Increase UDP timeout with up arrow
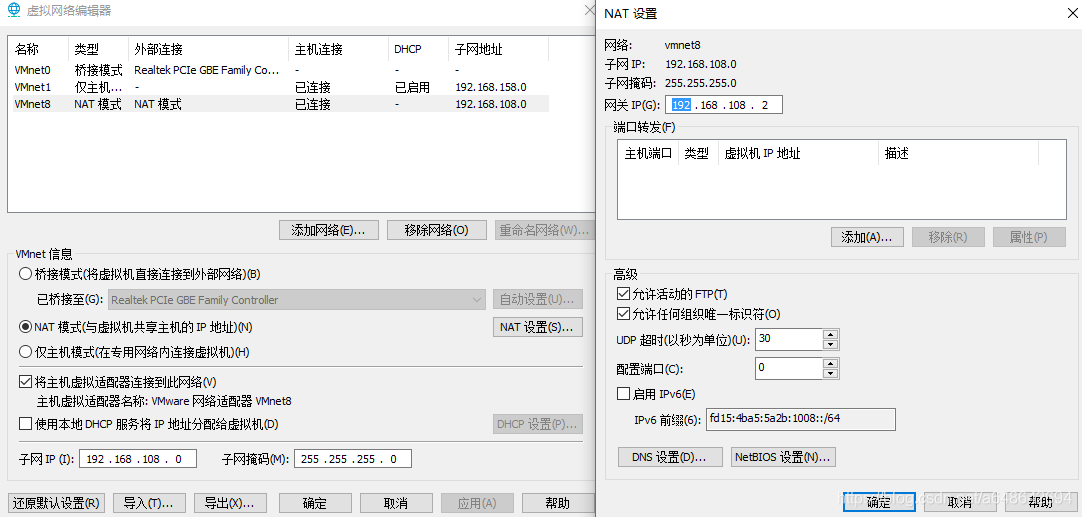This screenshot has height=517, width=1082. pos(830,334)
